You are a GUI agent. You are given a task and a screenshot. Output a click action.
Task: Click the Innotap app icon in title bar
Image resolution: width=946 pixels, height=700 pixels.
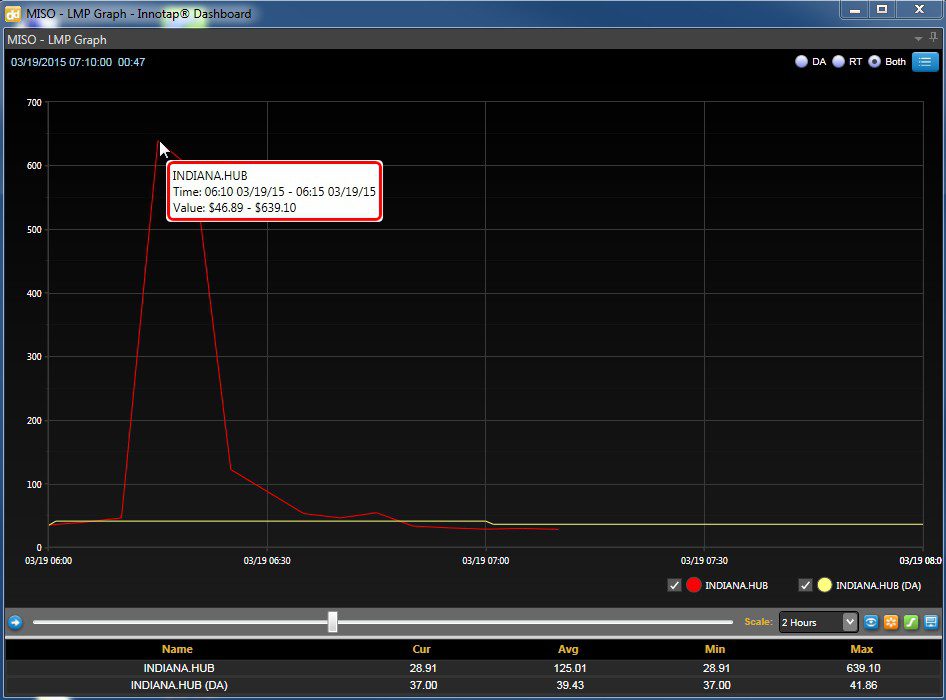pos(12,13)
